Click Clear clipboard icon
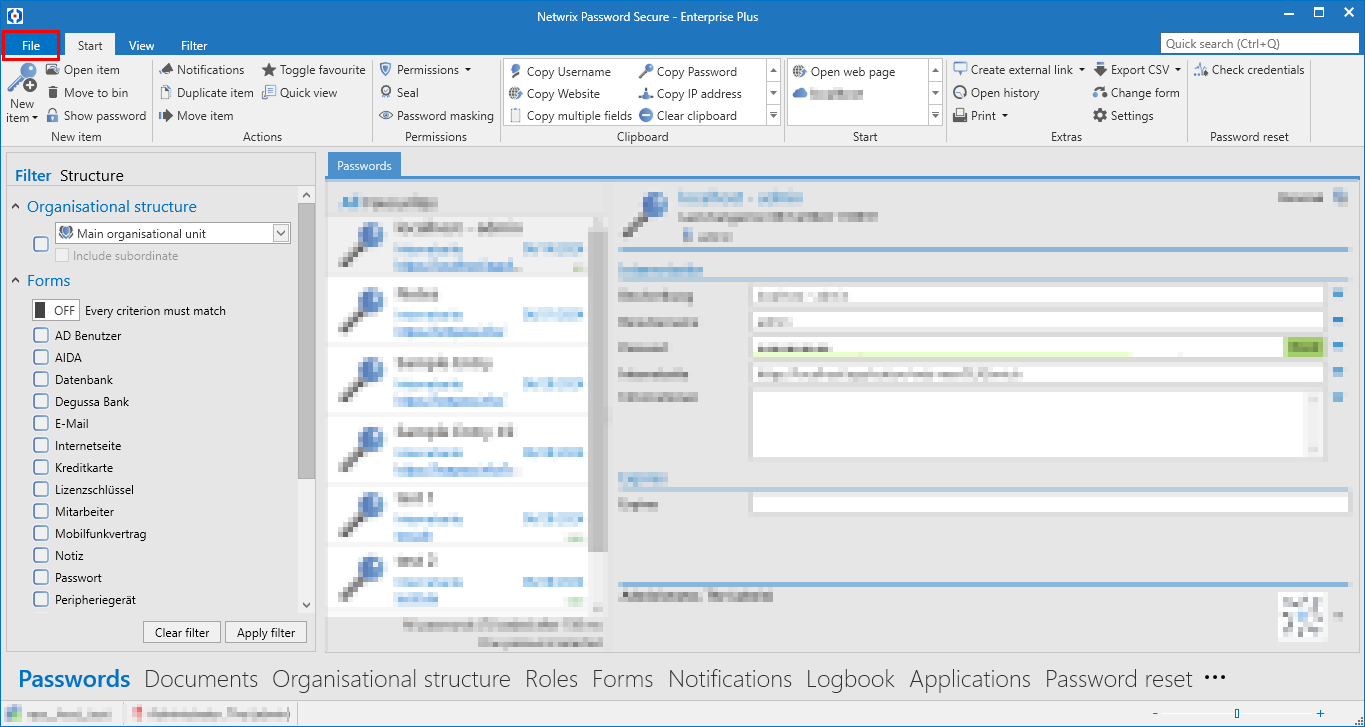The height and width of the screenshot is (727, 1365). click(646, 116)
